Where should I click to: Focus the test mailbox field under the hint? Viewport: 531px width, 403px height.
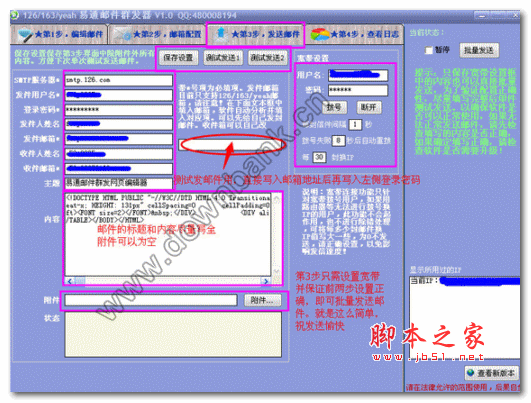pyautogui.click(x=231, y=145)
